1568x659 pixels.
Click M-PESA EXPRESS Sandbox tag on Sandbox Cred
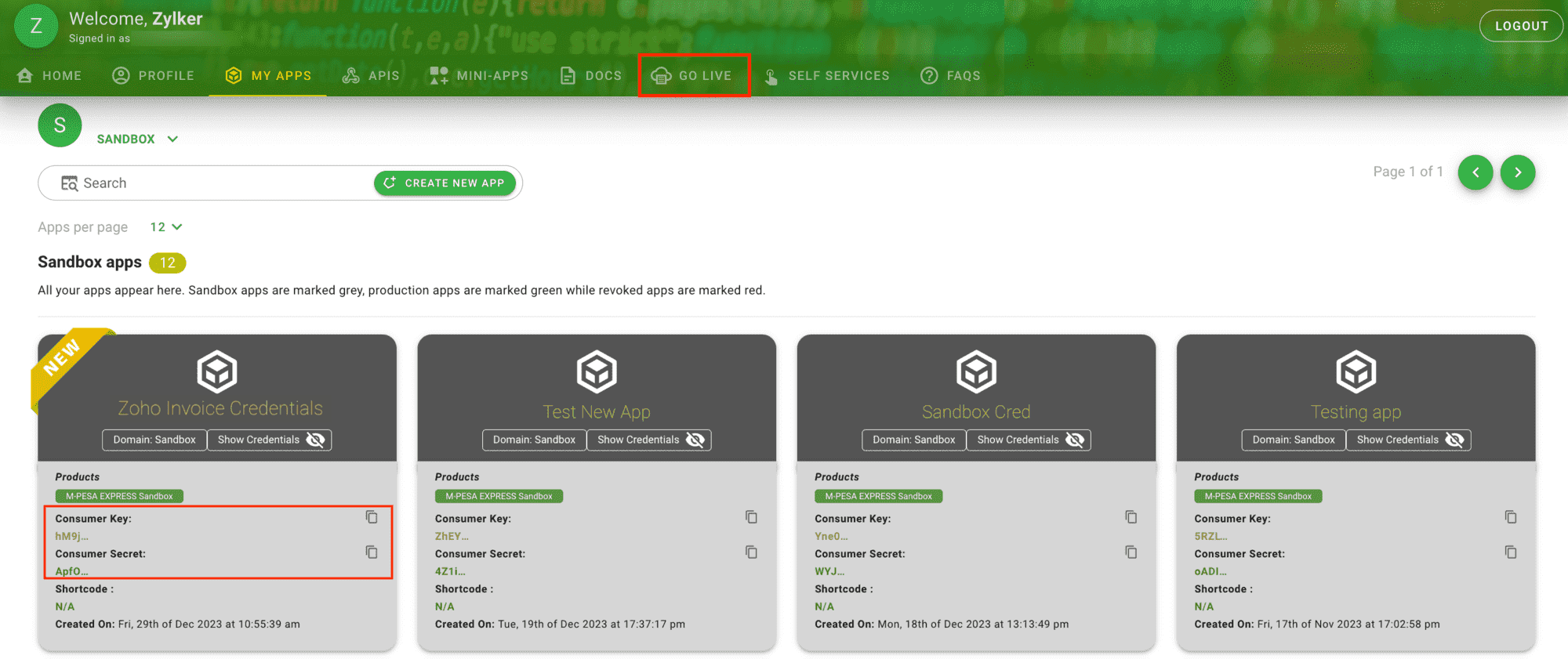878,496
